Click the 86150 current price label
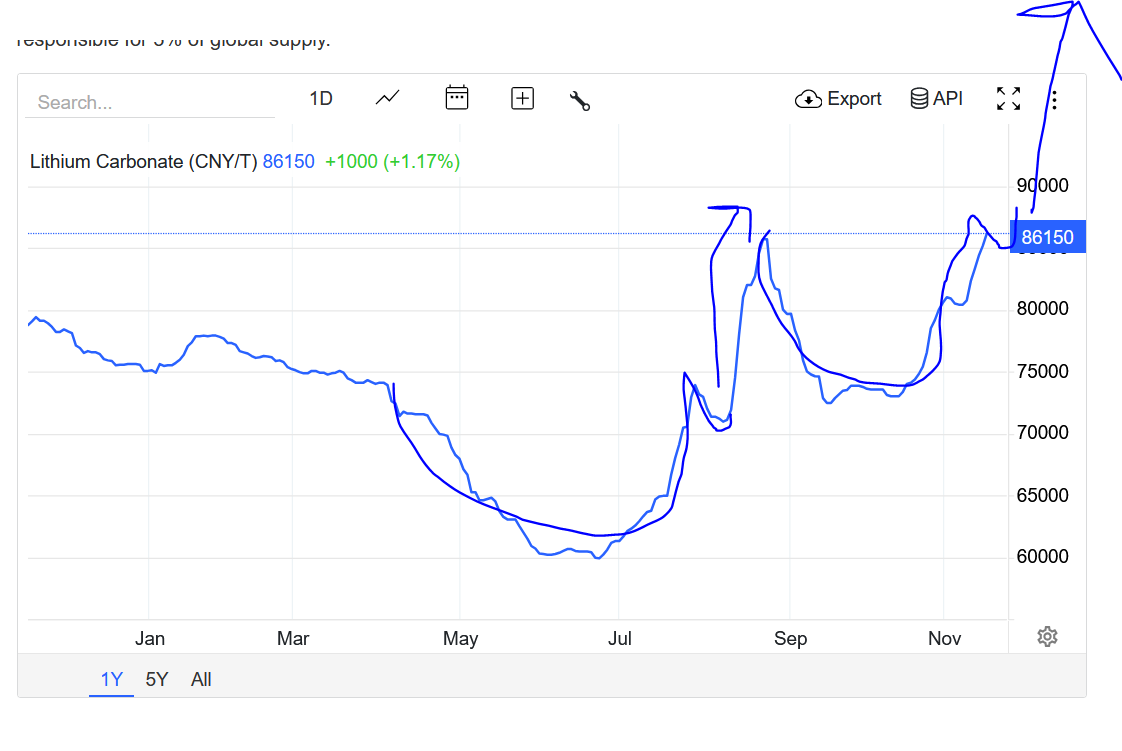The image size is (1122, 751). tap(1048, 237)
